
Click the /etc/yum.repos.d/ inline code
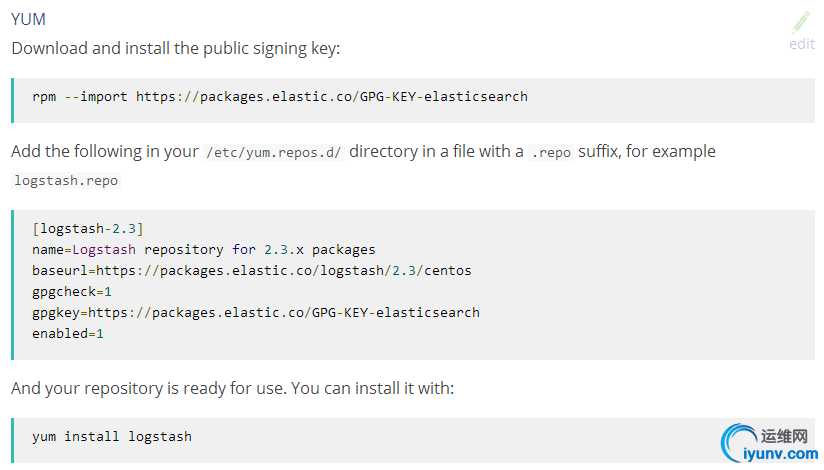click(x=273, y=152)
